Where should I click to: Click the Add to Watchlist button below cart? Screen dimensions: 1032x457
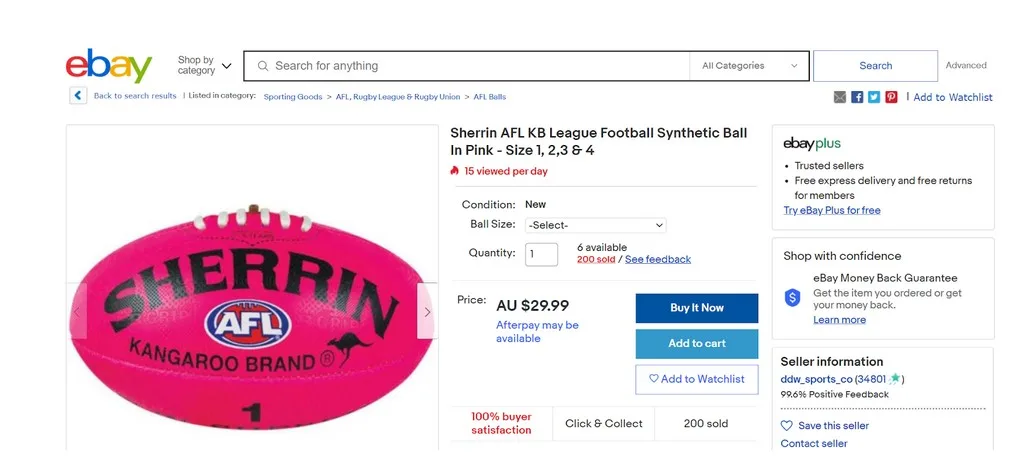pos(696,379)
